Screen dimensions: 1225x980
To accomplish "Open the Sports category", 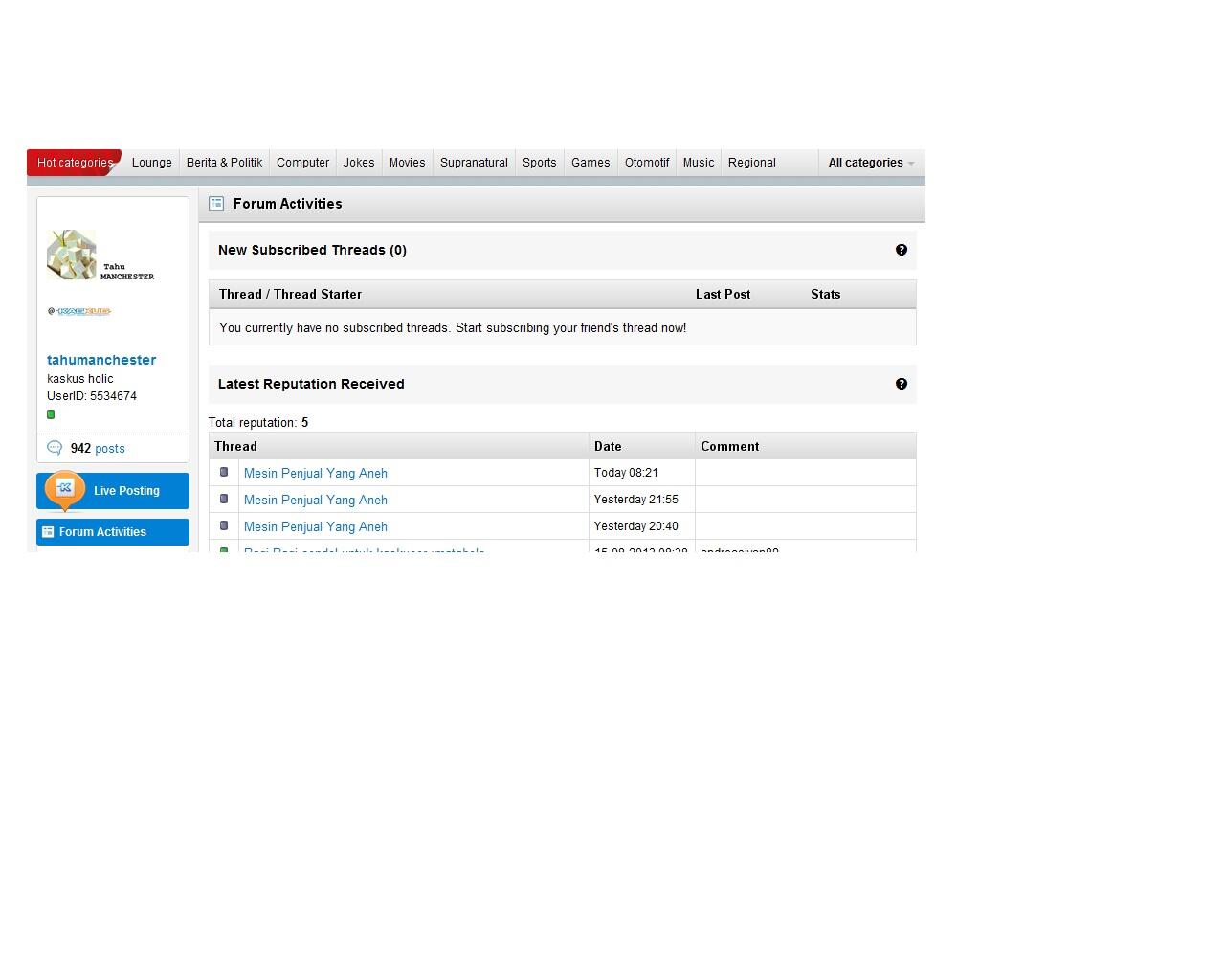I will click(539, 163).
